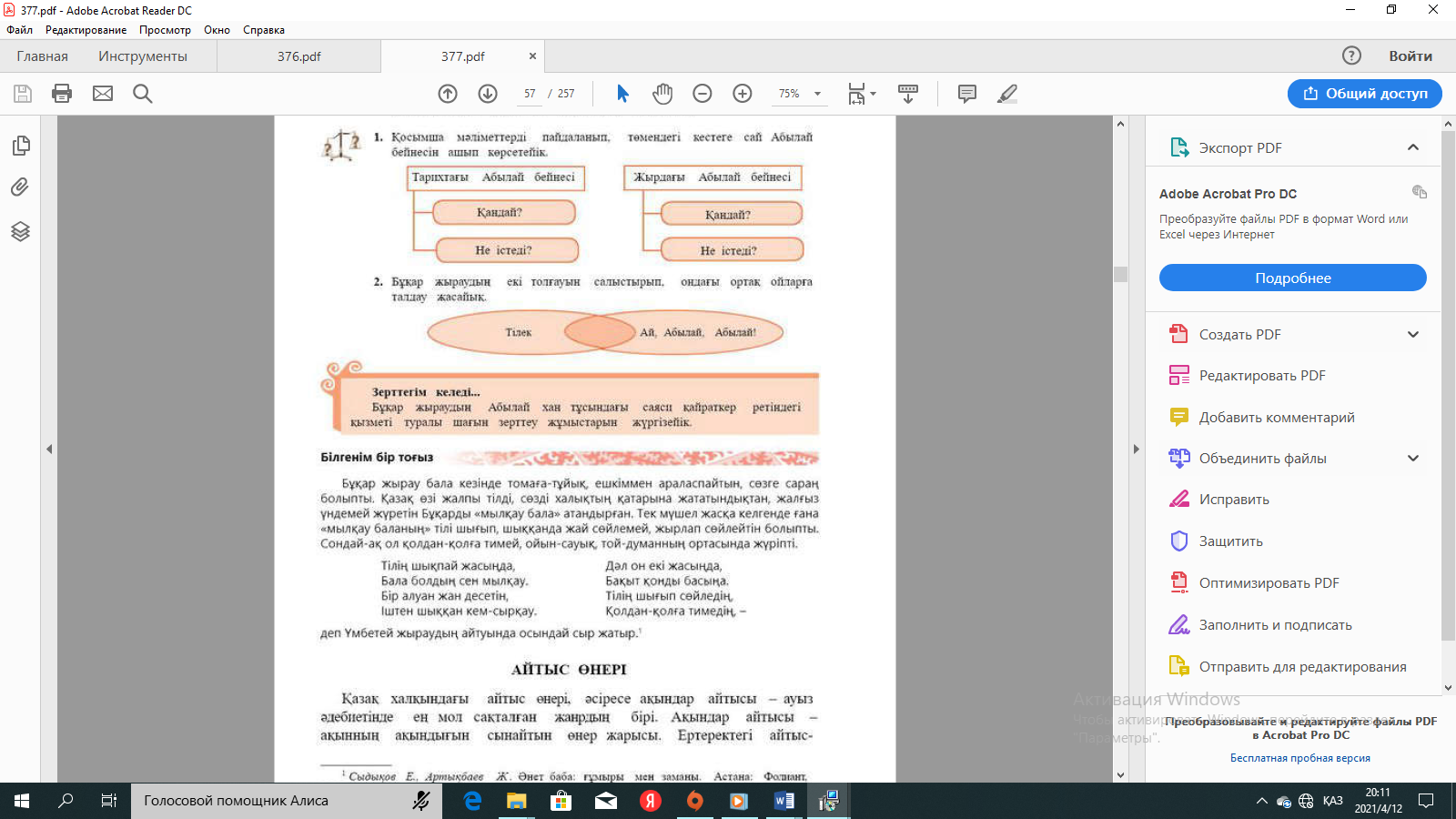Close the 377.pdf tab
The height and width of the screenshot is (819, 1456).
tap(532, 56)
